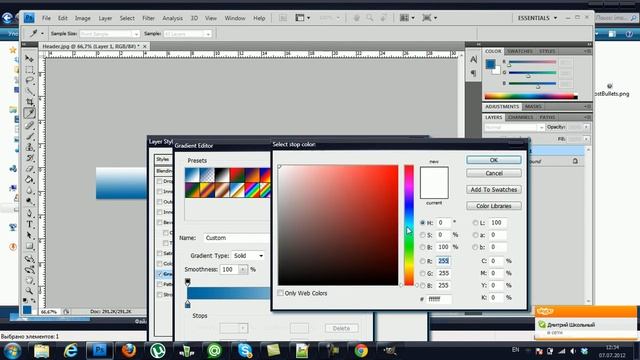The height and width of the screenshot is (360, 640).
Task: Select the Path Selection tool
Action: point(29,235)
